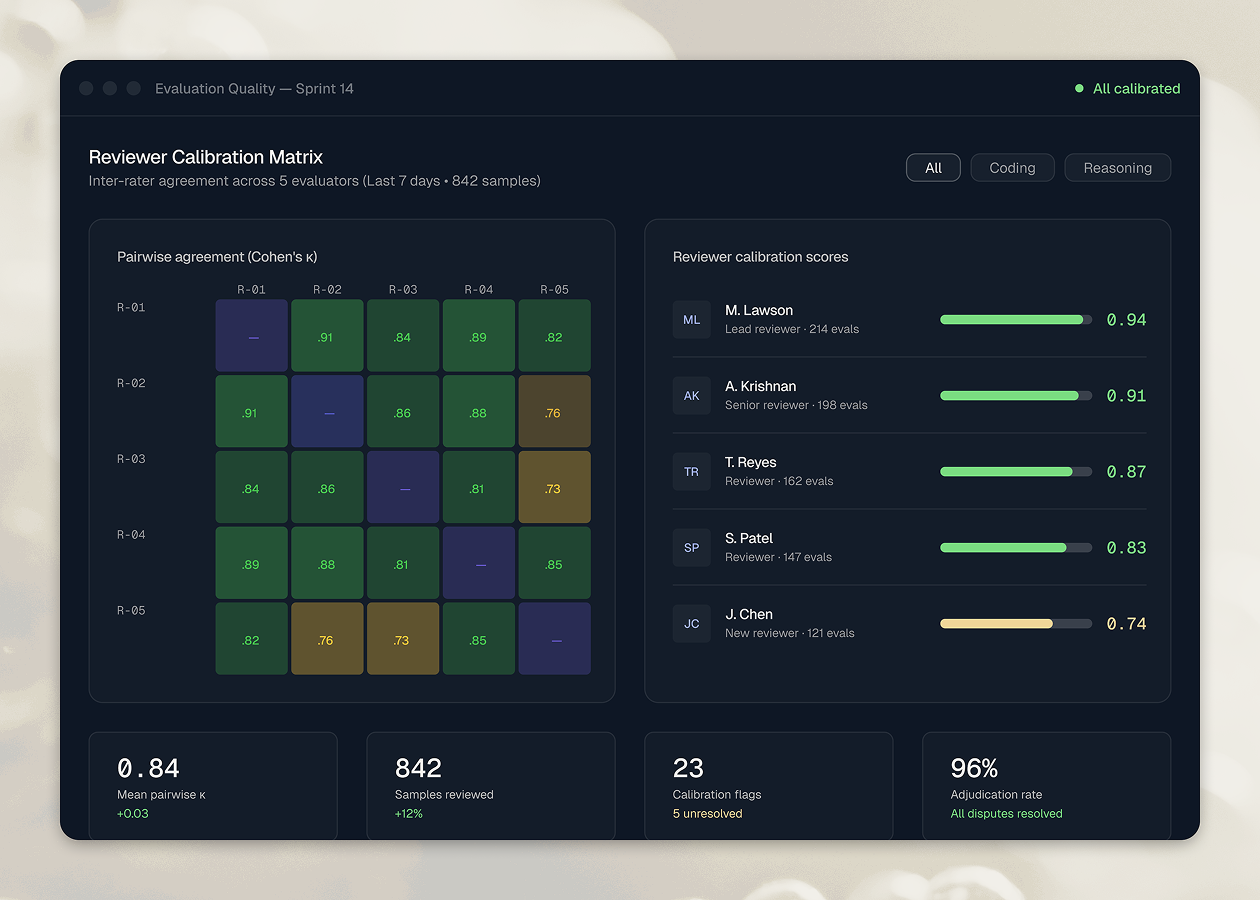Click the R-04 column header

click(x=479, y=290)
